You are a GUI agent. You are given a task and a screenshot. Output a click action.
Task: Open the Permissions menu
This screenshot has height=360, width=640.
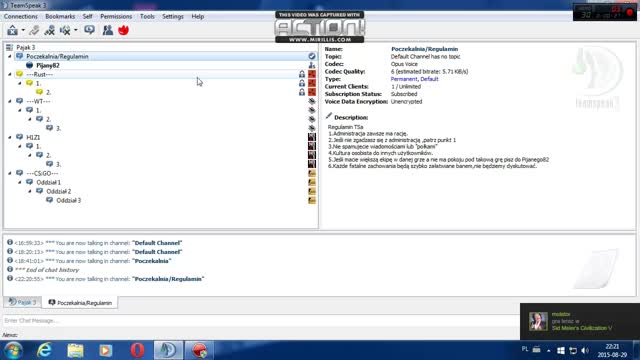(x=116, y=16)
